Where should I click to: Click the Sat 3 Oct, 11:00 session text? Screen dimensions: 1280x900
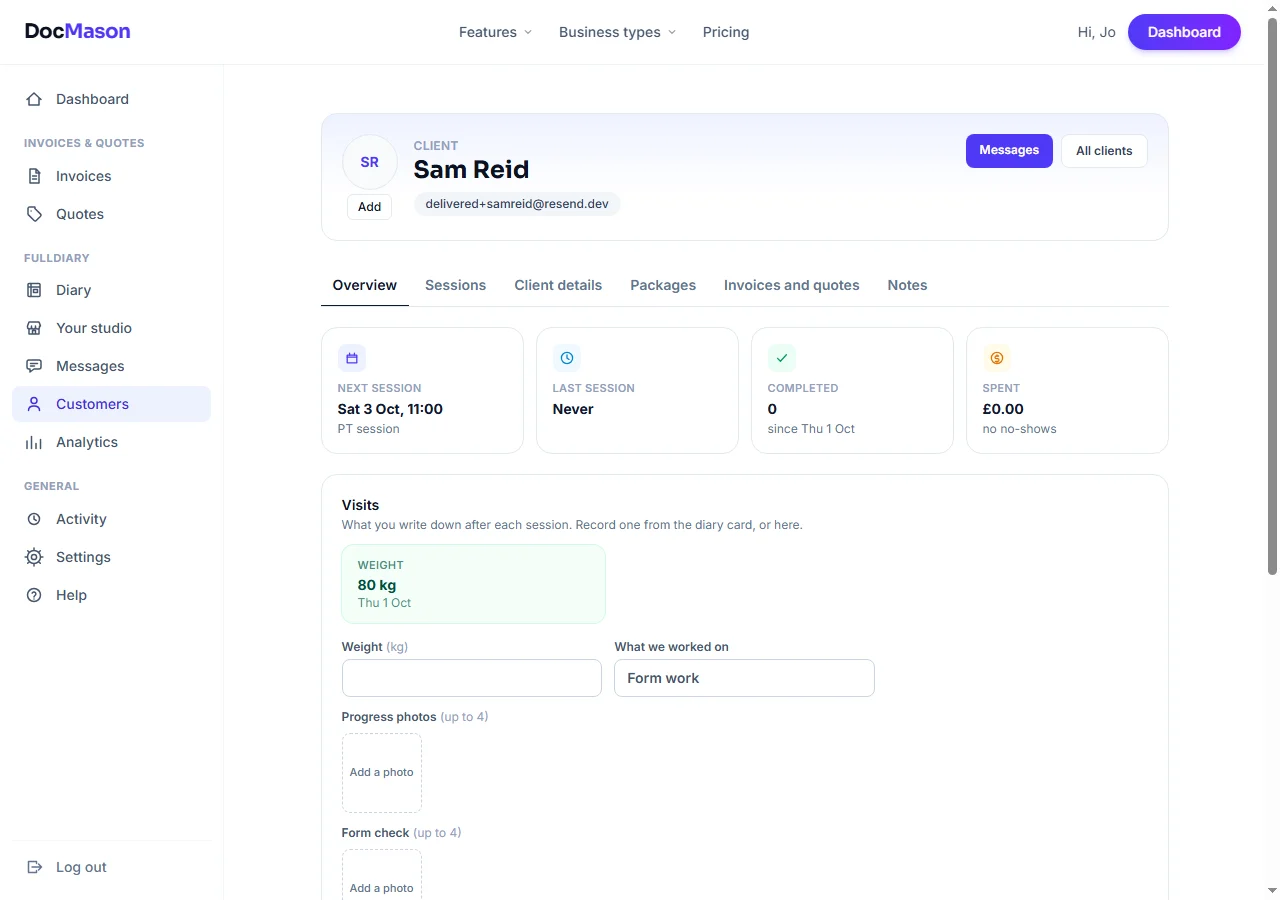pos(390,409)
